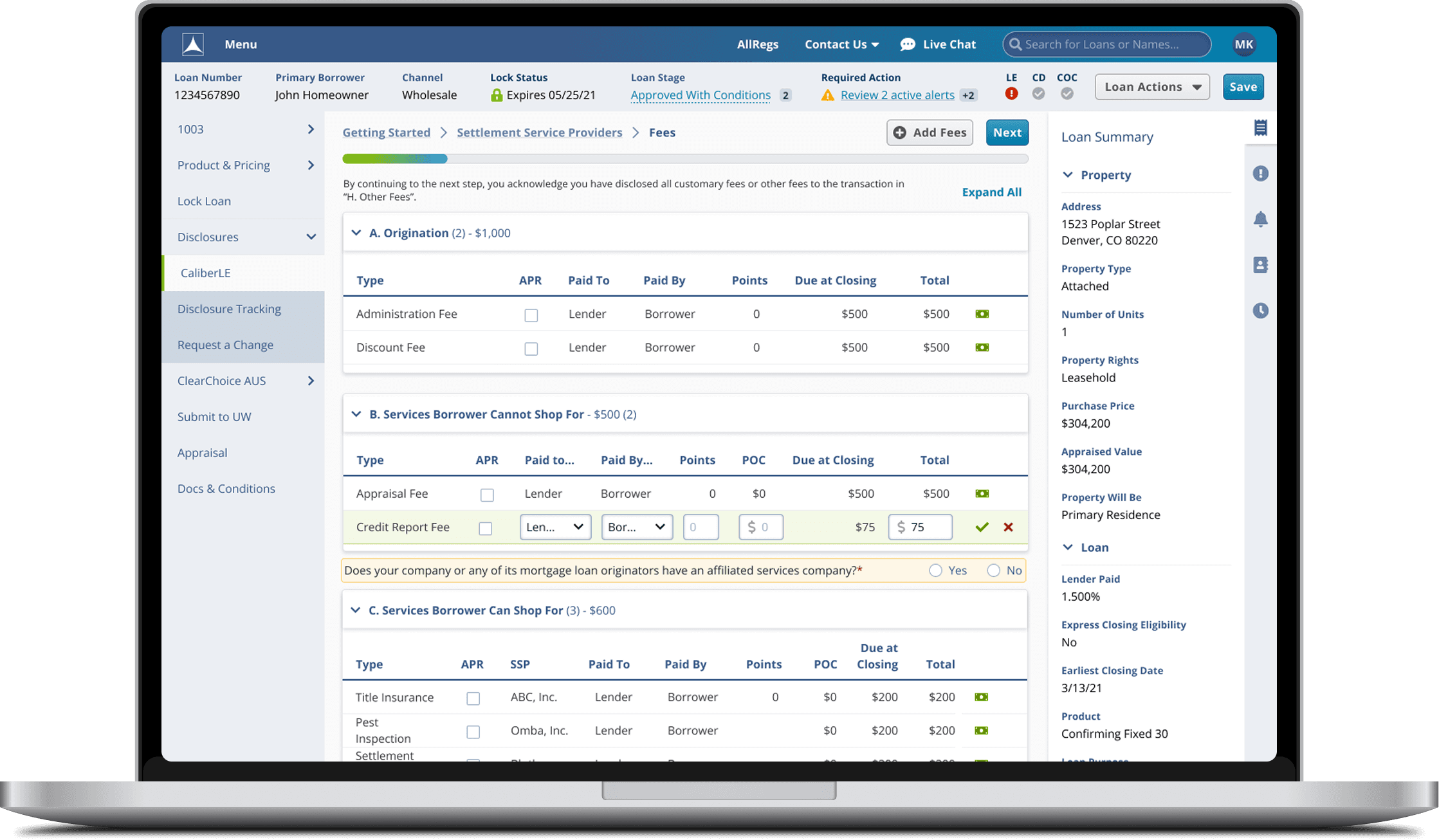Toggle APR checkbox for Title Insurance
Screen dimensions: 1439x840
pyautogui.click(x=473, y=698)
